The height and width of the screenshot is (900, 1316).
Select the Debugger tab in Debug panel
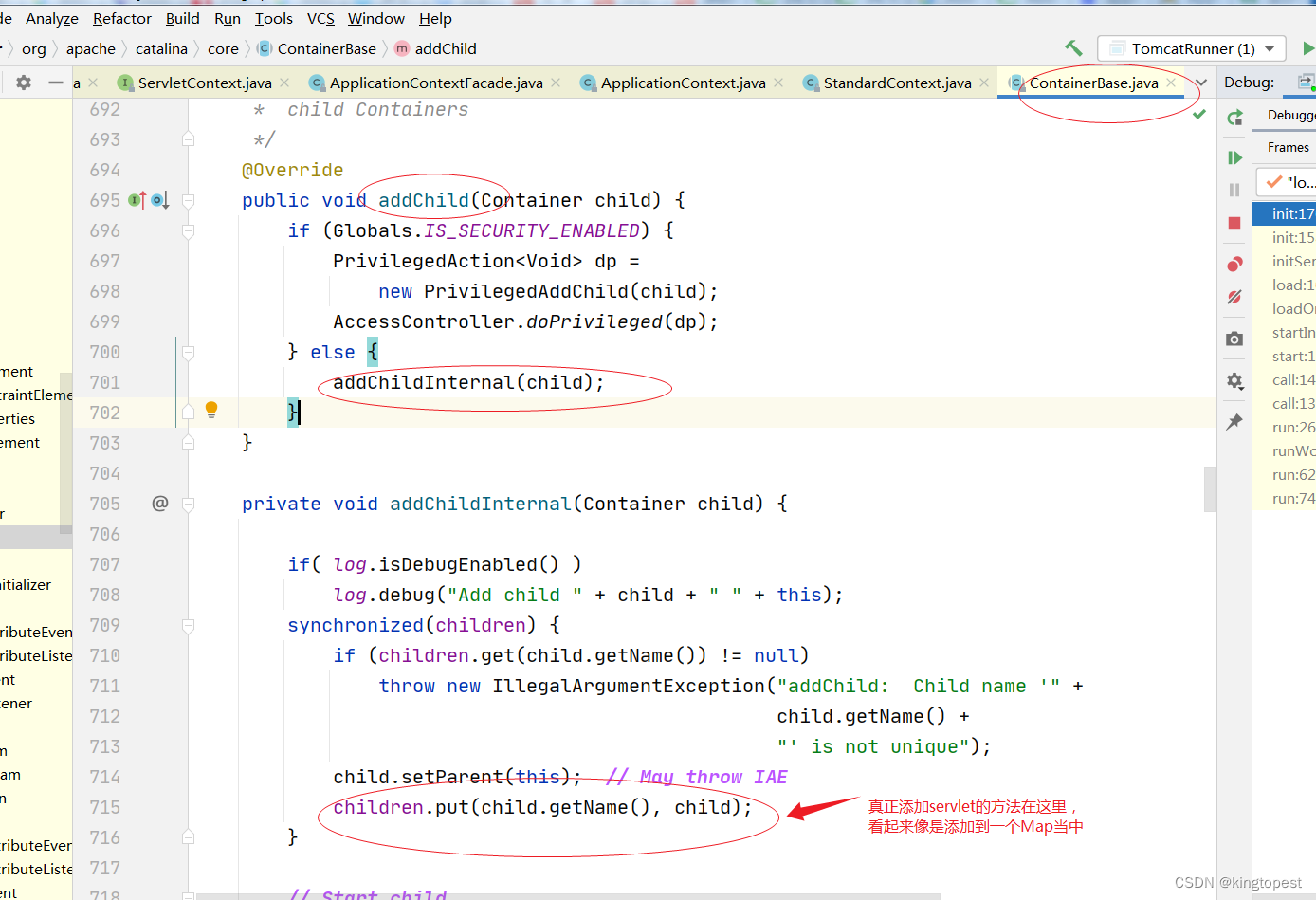pos(1291,115)
